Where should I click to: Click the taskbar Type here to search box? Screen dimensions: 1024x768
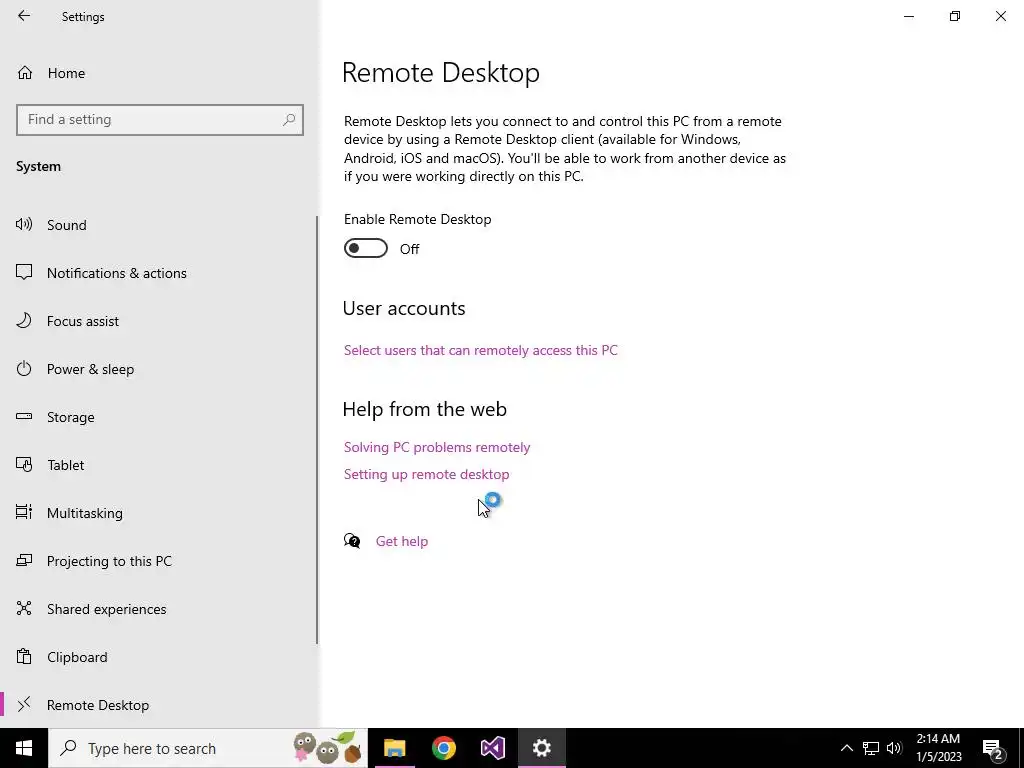[x=208, y=748]
